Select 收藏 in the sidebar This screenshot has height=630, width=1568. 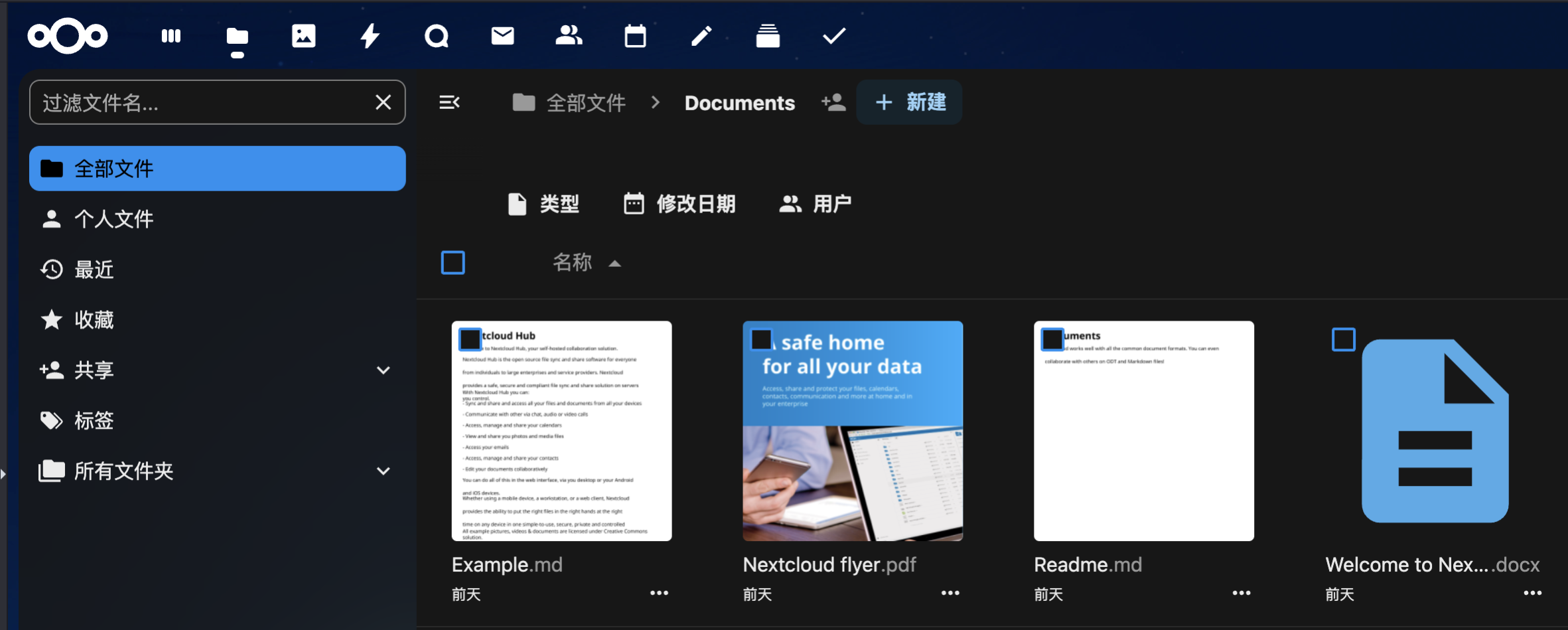[94, 320]
